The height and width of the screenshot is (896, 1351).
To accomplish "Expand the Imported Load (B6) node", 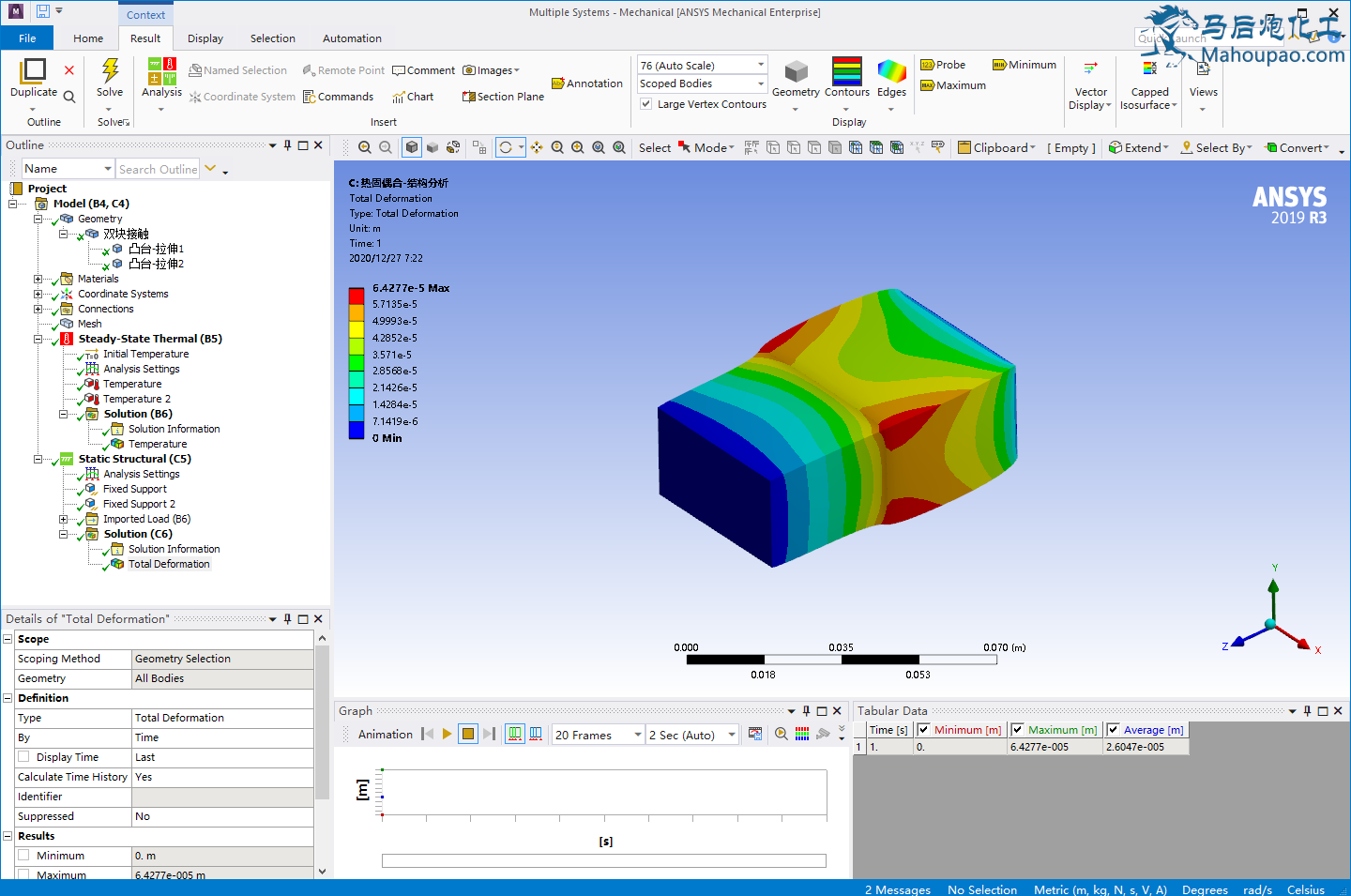I will 64,519.
